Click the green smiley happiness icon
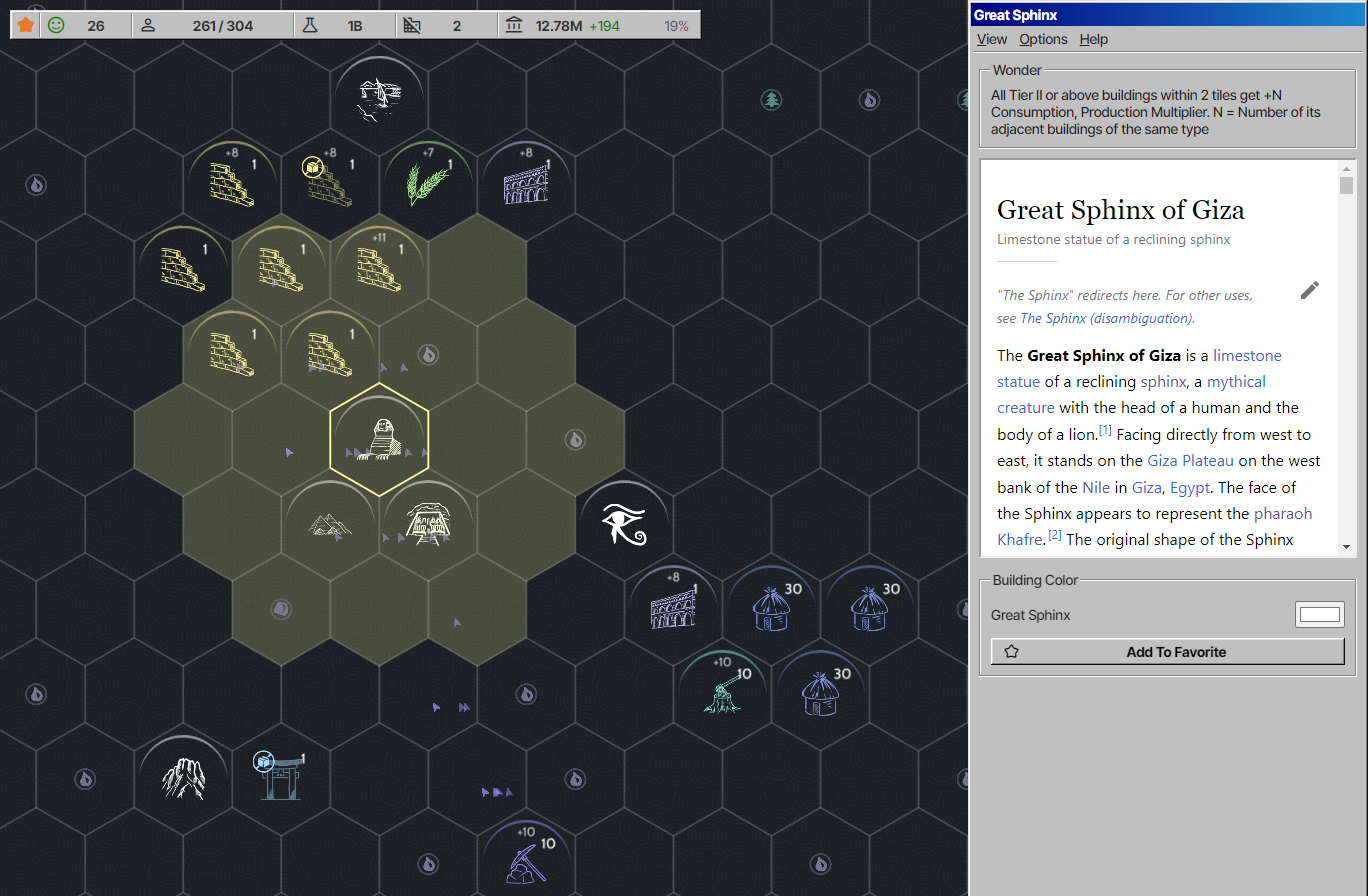This screenshot has width=1368, height=896. 56,25
